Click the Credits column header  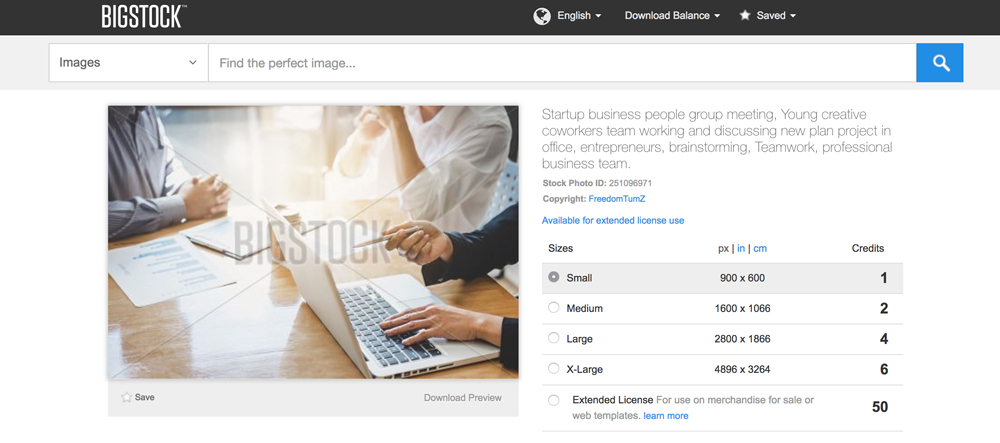click(868, 248)
